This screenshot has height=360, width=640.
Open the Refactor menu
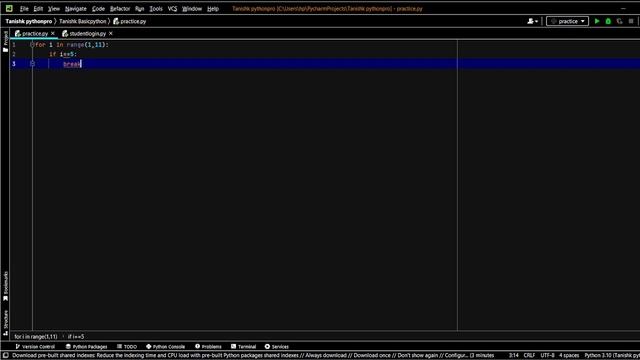[x=120, y=9]
